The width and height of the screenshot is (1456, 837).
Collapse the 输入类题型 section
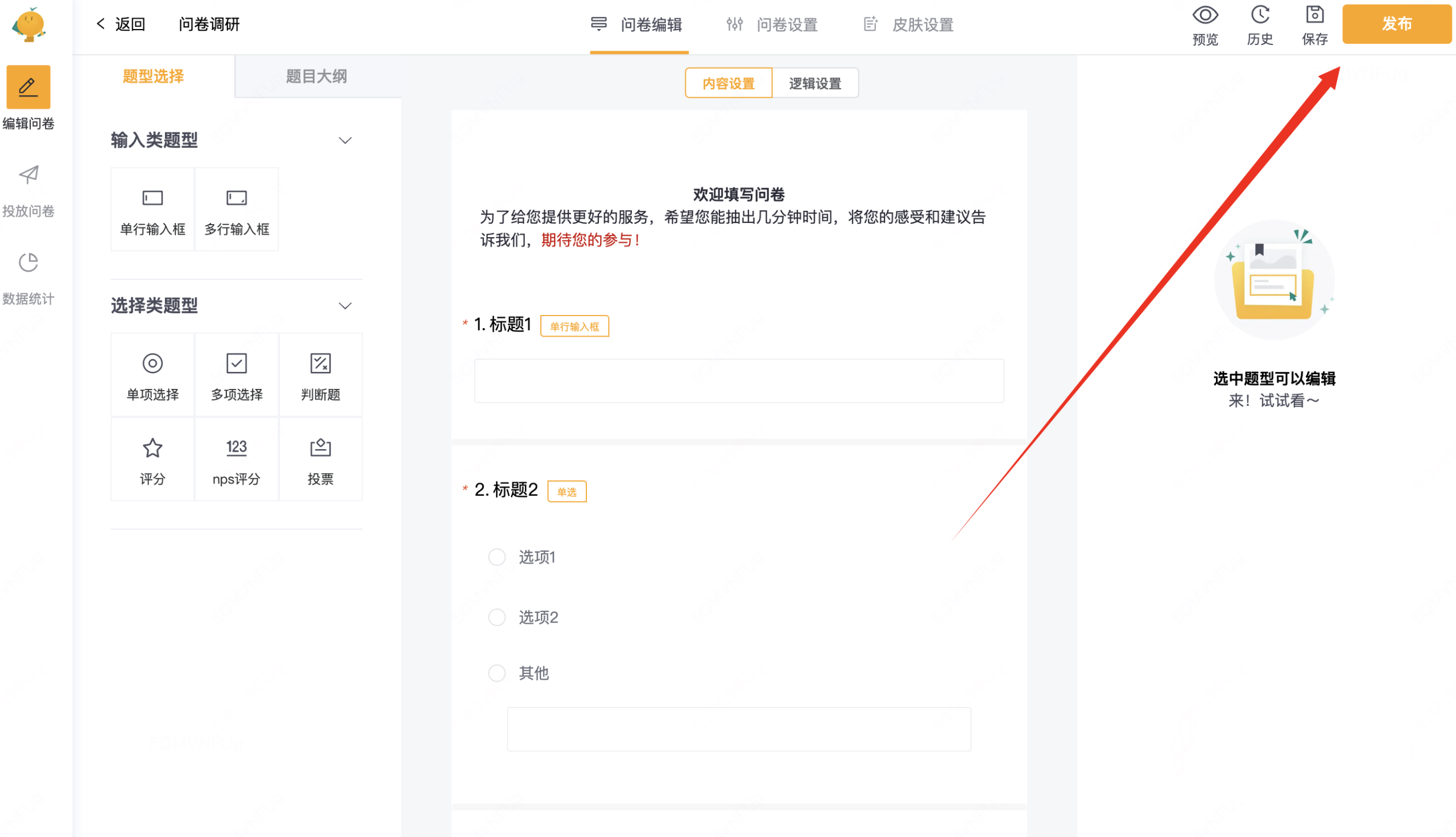click(x=345, y=141)
